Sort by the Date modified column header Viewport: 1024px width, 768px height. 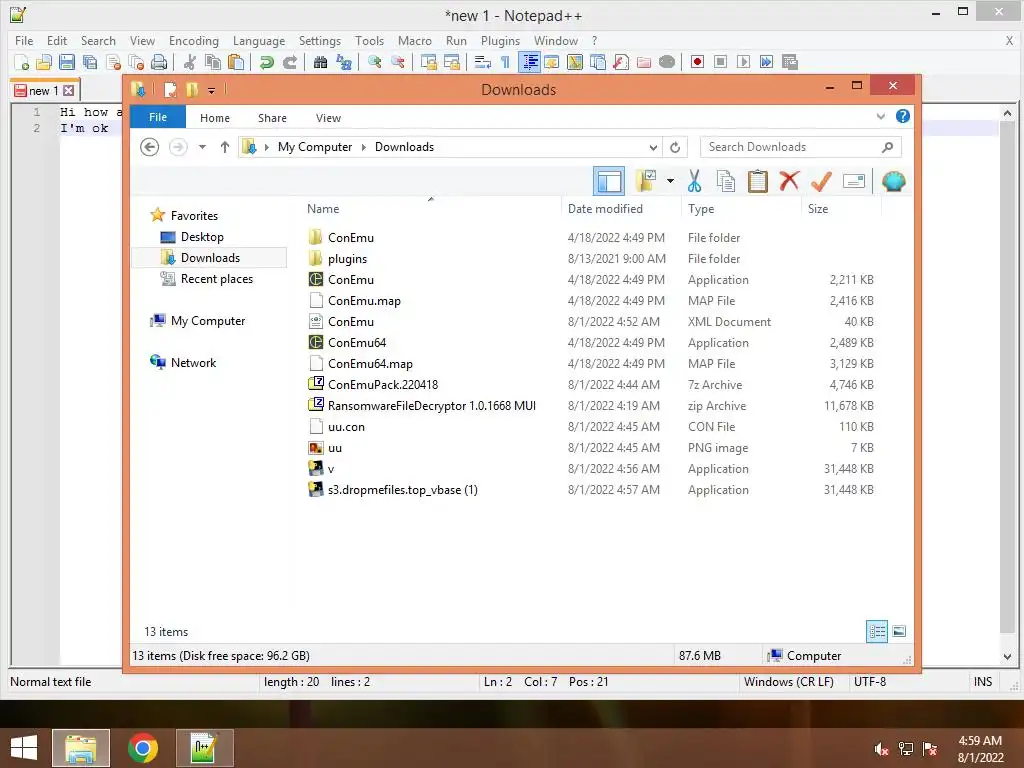[x=620, y=208]
